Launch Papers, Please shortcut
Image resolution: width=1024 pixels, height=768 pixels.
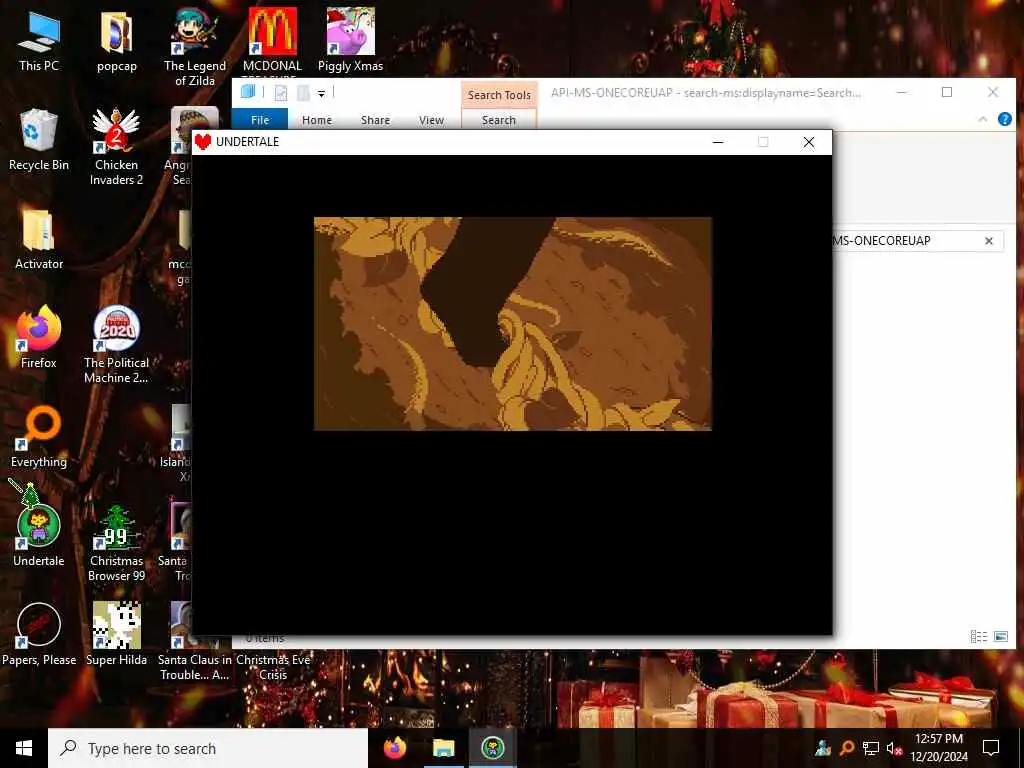pos(39,635)
